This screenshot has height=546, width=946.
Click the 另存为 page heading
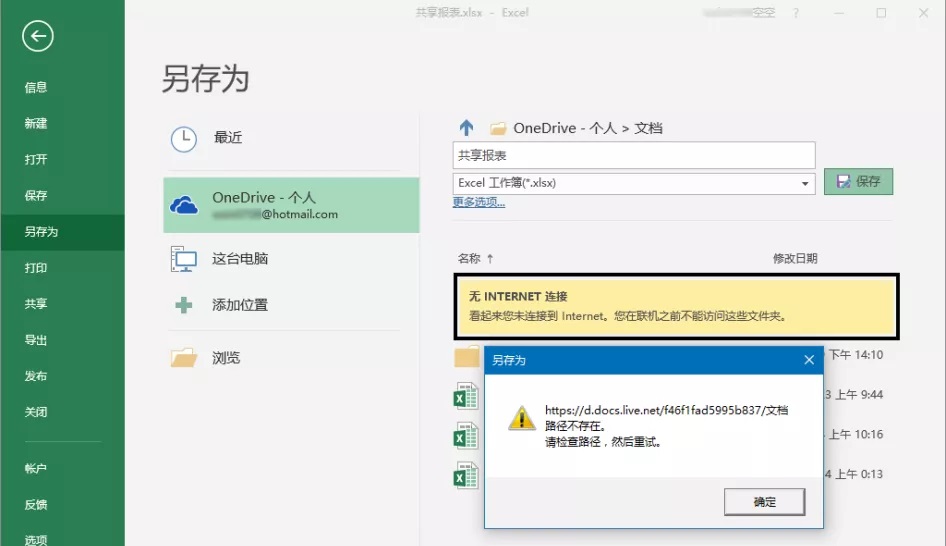pyautogui.click(x=206, y=79)
